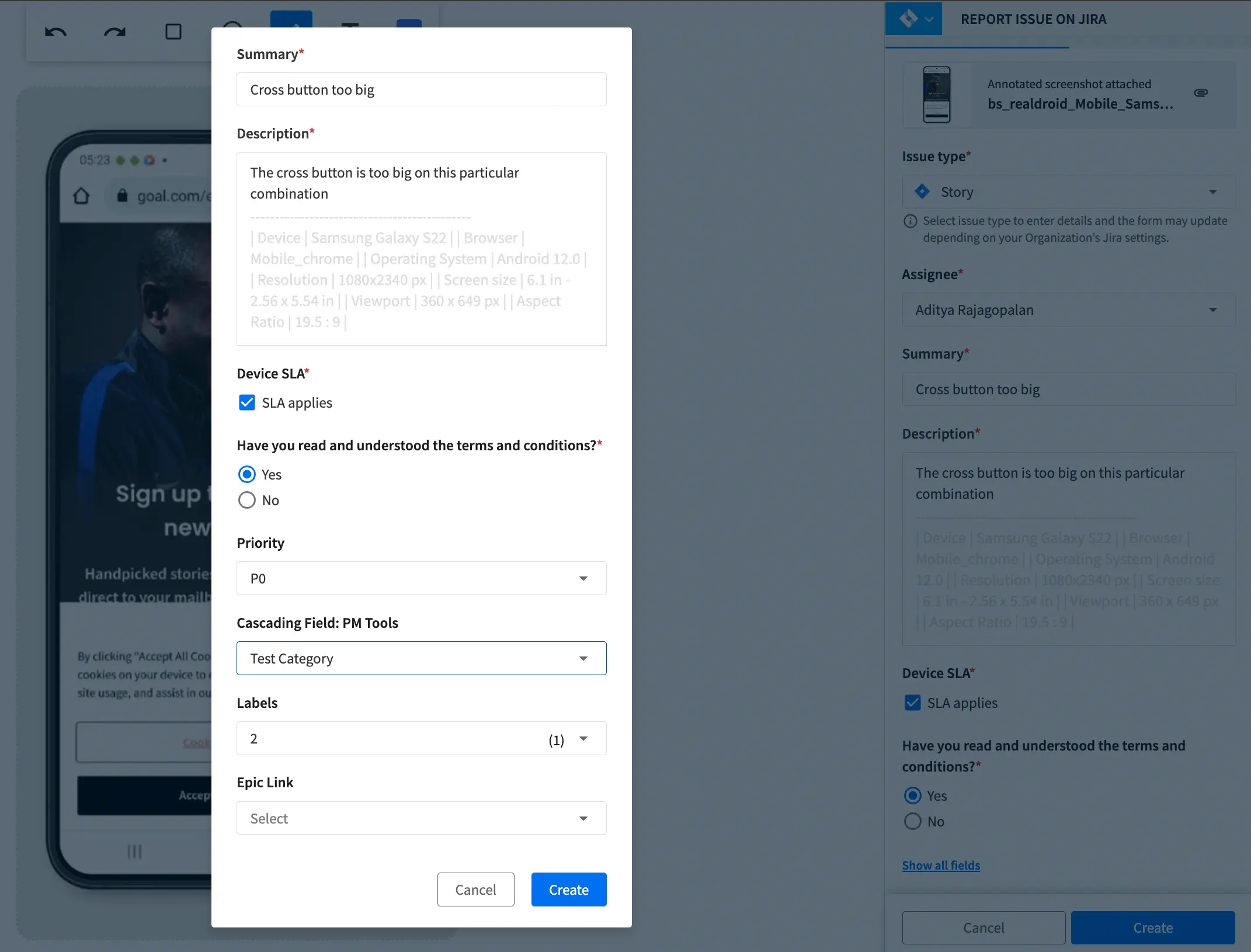Image resolution: width=1251 pixels, height=952 pixels.
Task: Click the blue color swatch in toolbar
Action: pos(409,23)
